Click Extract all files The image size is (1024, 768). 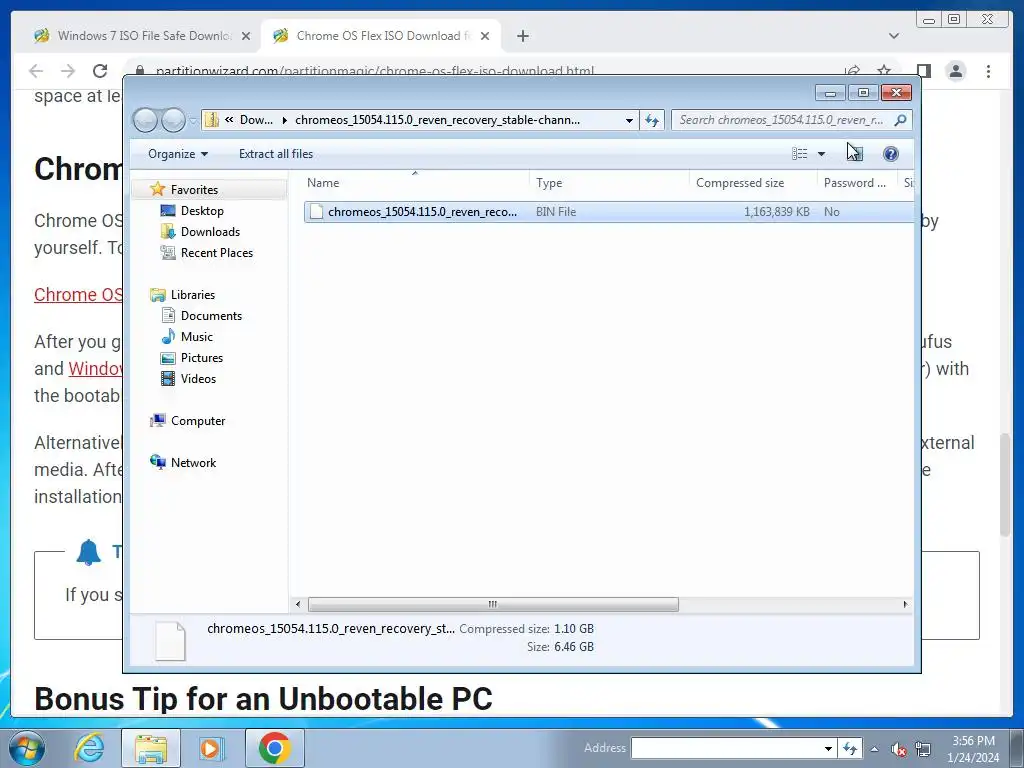tap(276, 153)
